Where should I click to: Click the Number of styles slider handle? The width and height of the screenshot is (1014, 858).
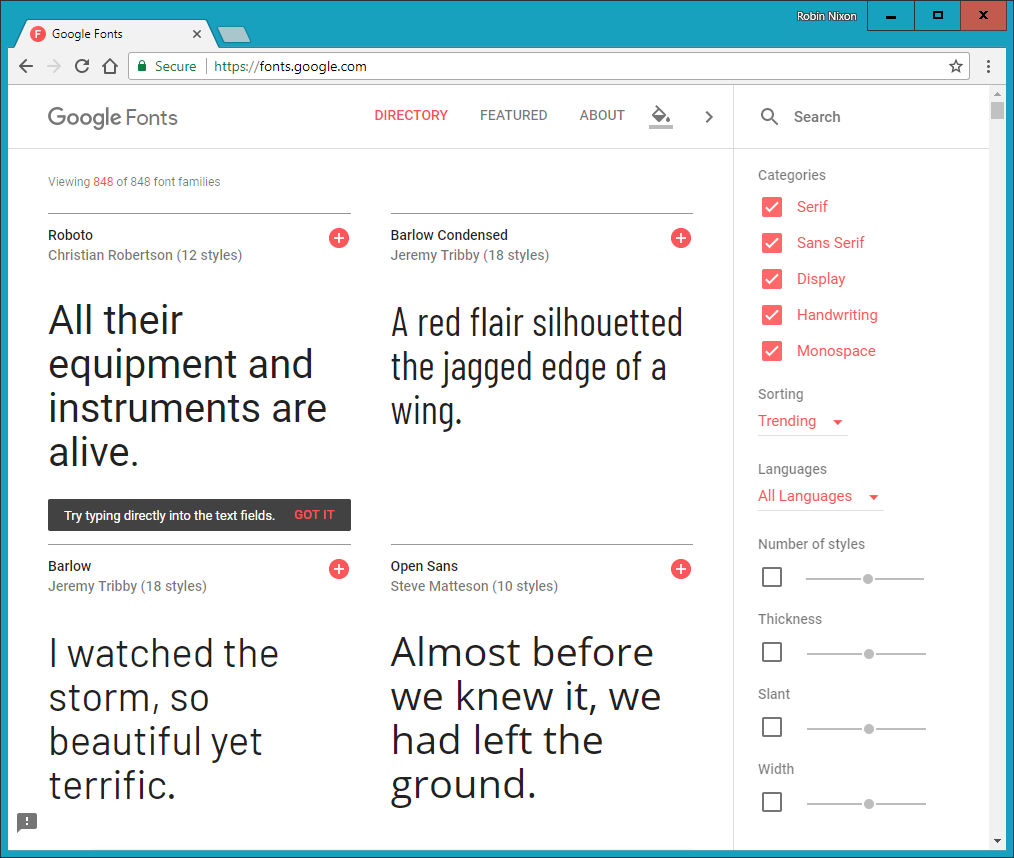pos(868,579)
